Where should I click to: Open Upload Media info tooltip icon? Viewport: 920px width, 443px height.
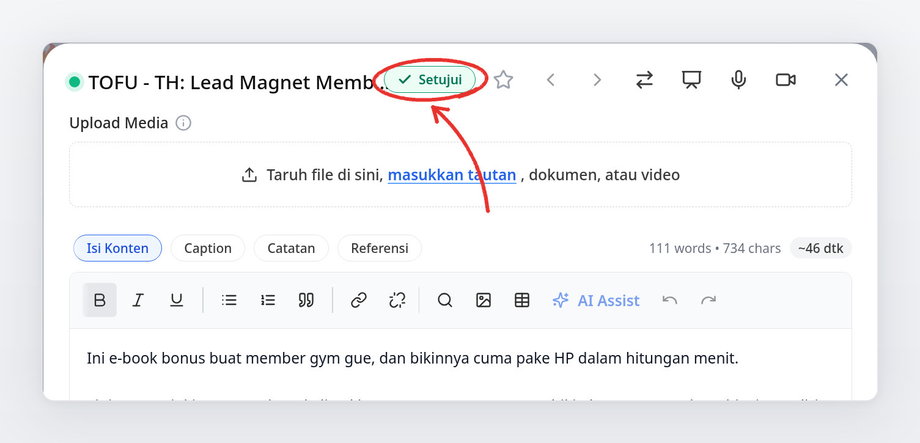pyautogui.click(x=184, y=123)
